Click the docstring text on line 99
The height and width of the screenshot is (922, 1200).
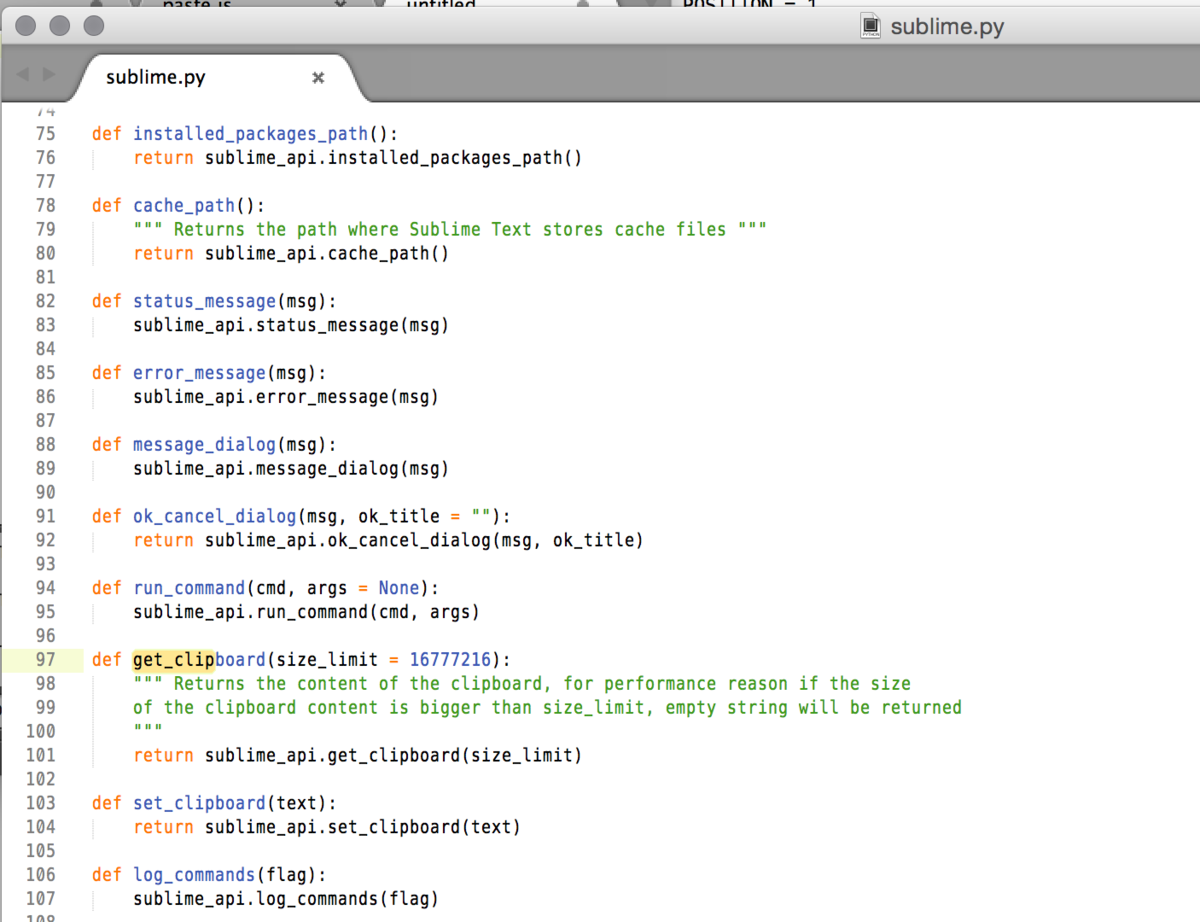point(547,708)
